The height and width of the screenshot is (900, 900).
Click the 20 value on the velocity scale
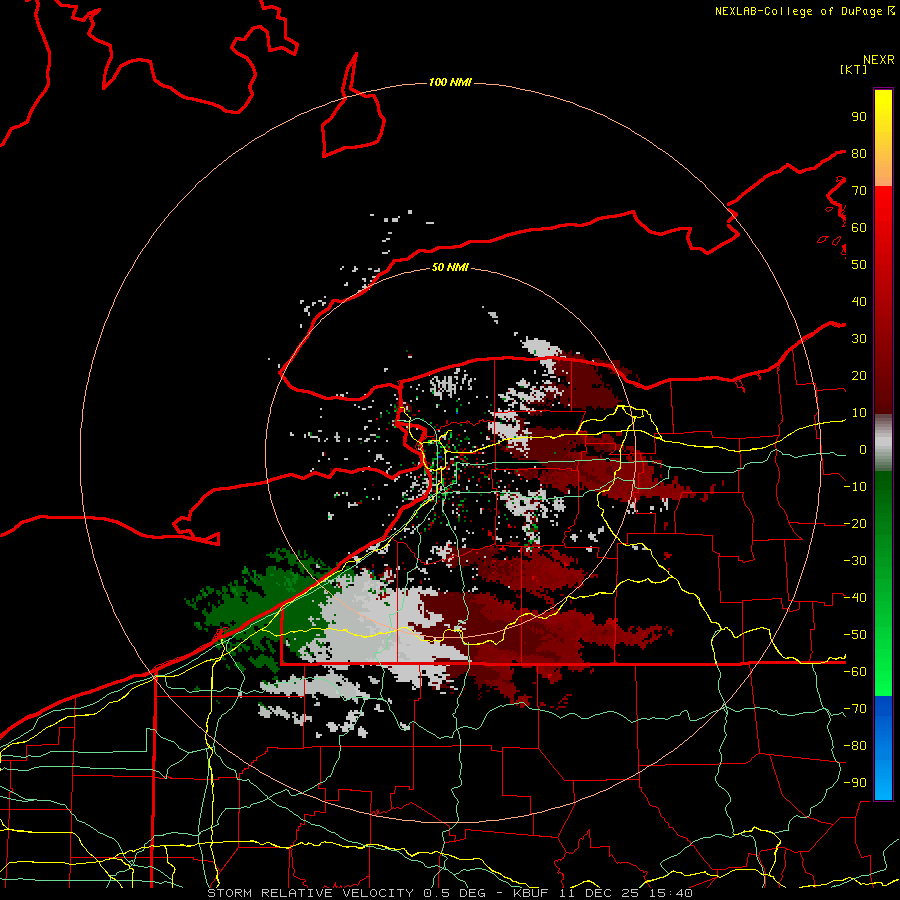pyautogui.click(x=859, y=376)
